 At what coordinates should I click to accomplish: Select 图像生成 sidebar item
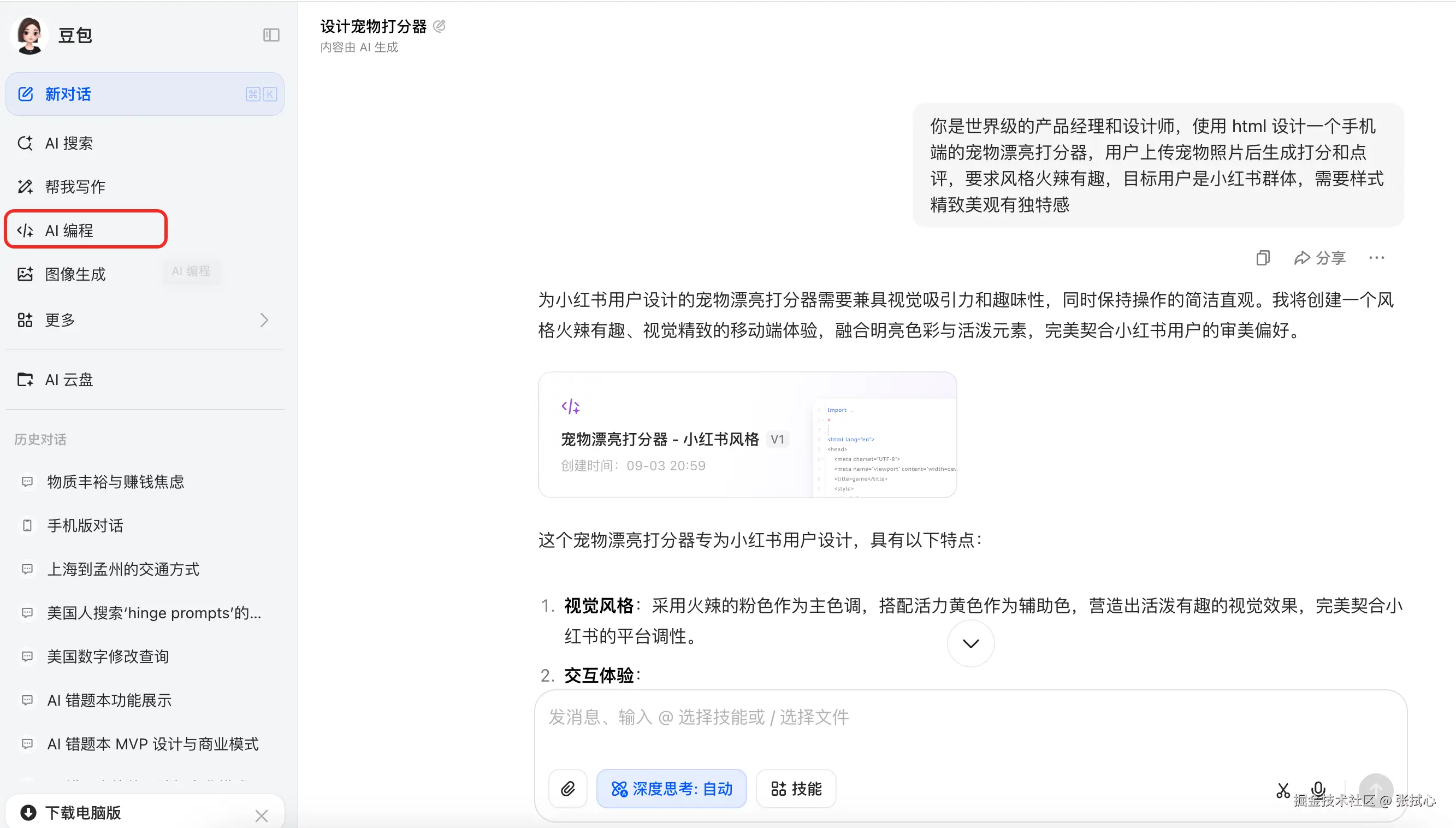pos(75,274)
